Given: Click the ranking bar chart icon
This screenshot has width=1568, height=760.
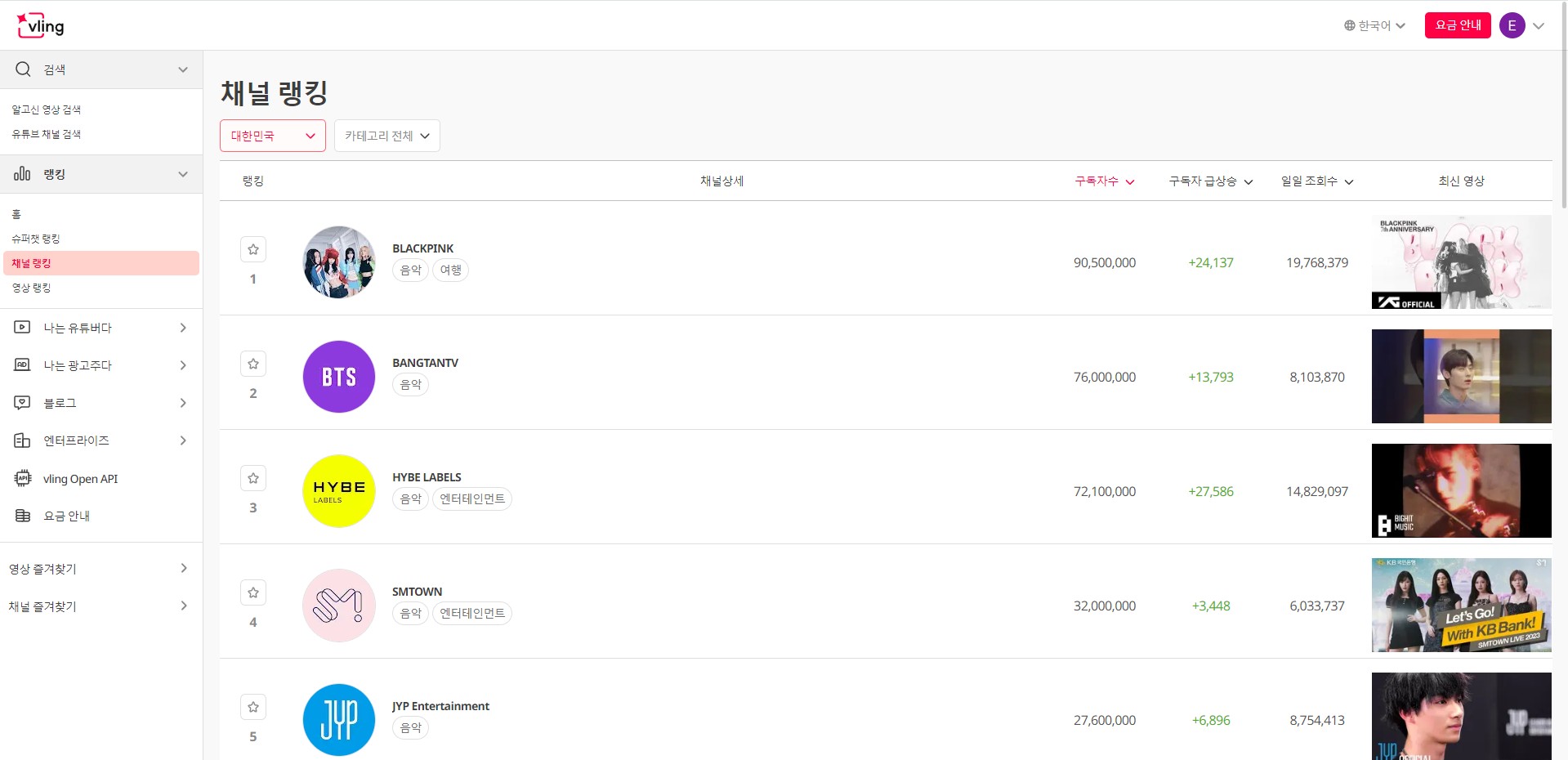Looking at the screenshot, I should 22,174.
